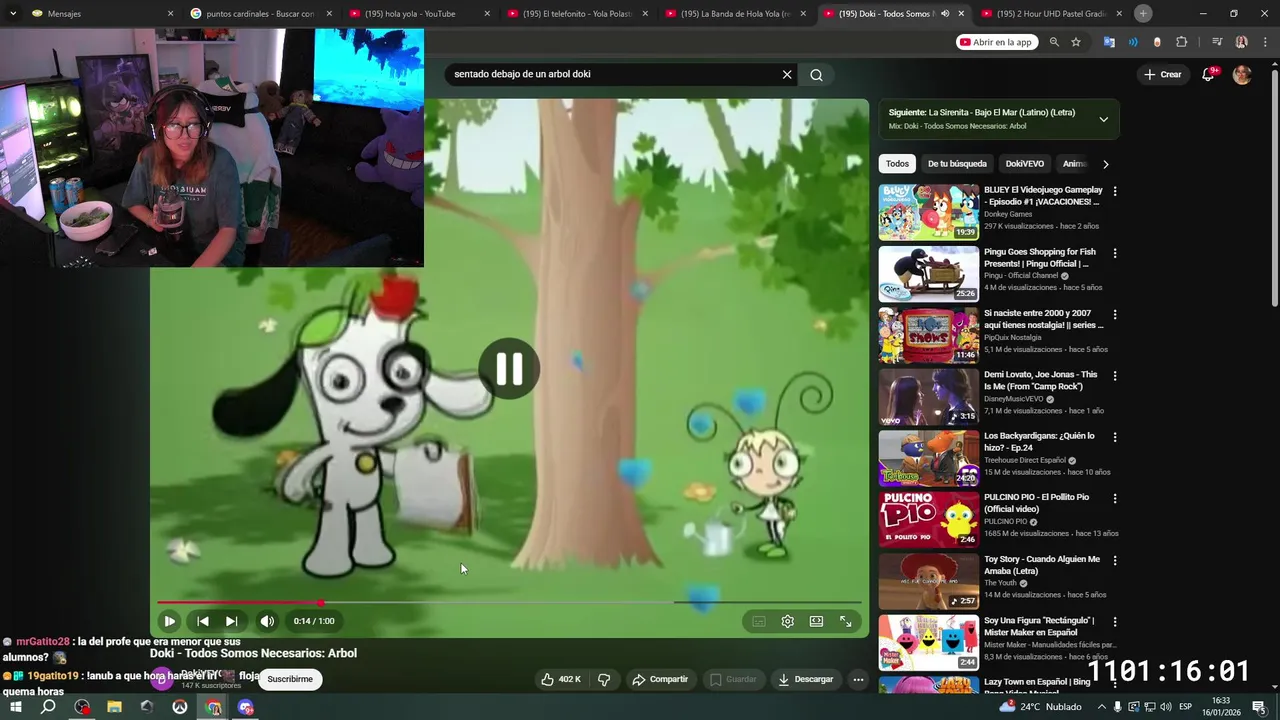The width and height of the screenshot is (1280, 720).
Task: Open the tab search chevron
Action: [x=12, y=13]
